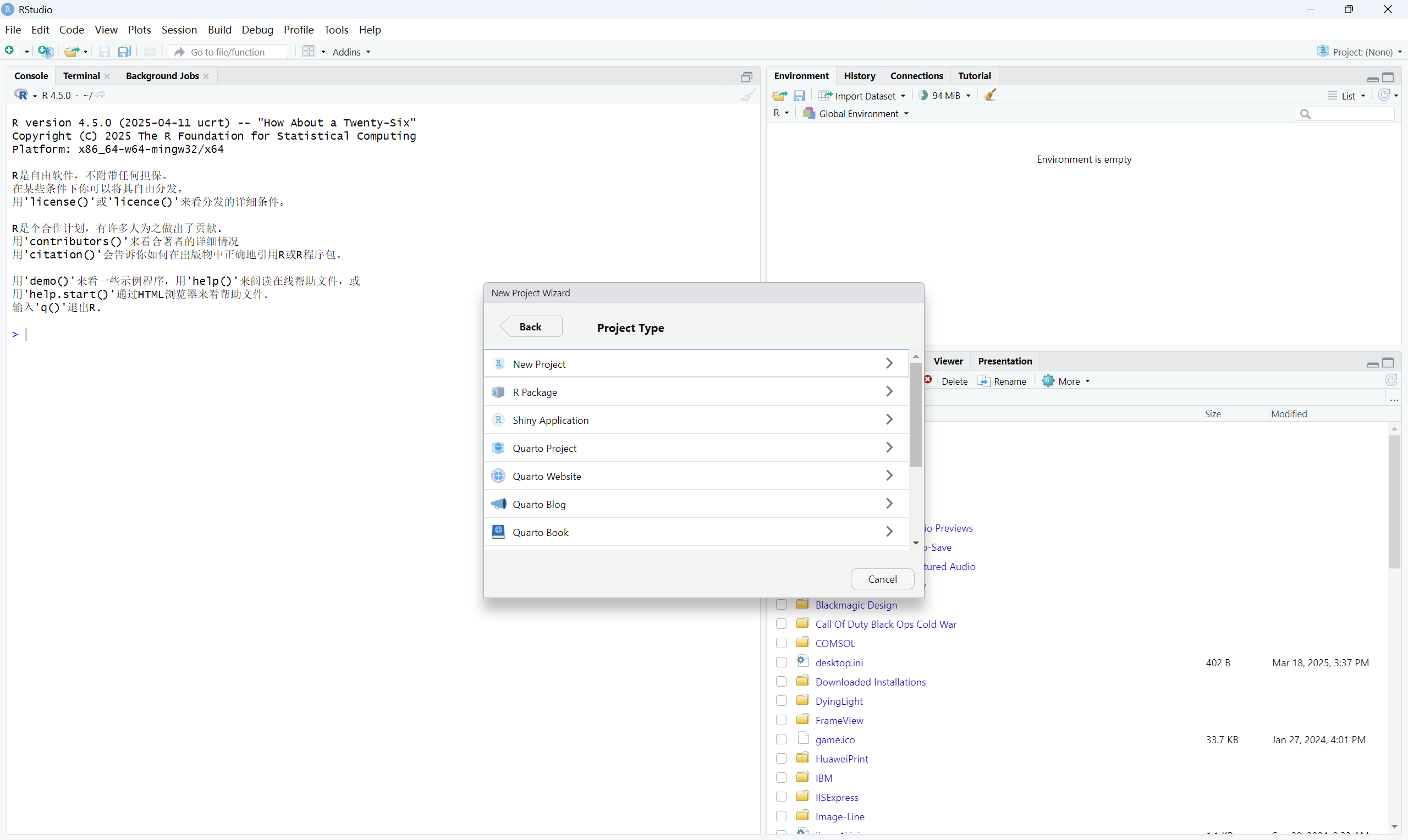The image size is (1408, 840).
Task: Restore the Console pane size icon
Action: click(747, 77)
